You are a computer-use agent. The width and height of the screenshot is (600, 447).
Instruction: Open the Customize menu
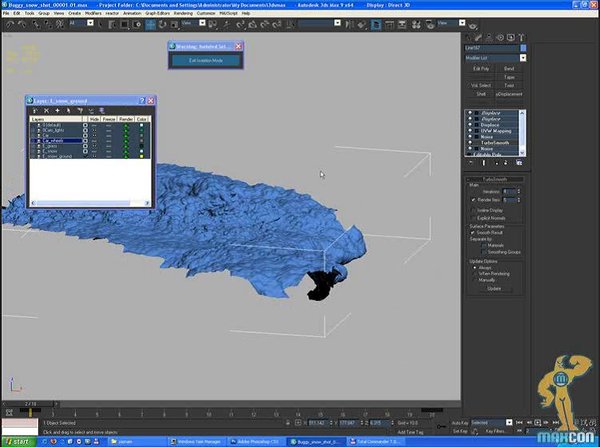(x=206, y=13)
